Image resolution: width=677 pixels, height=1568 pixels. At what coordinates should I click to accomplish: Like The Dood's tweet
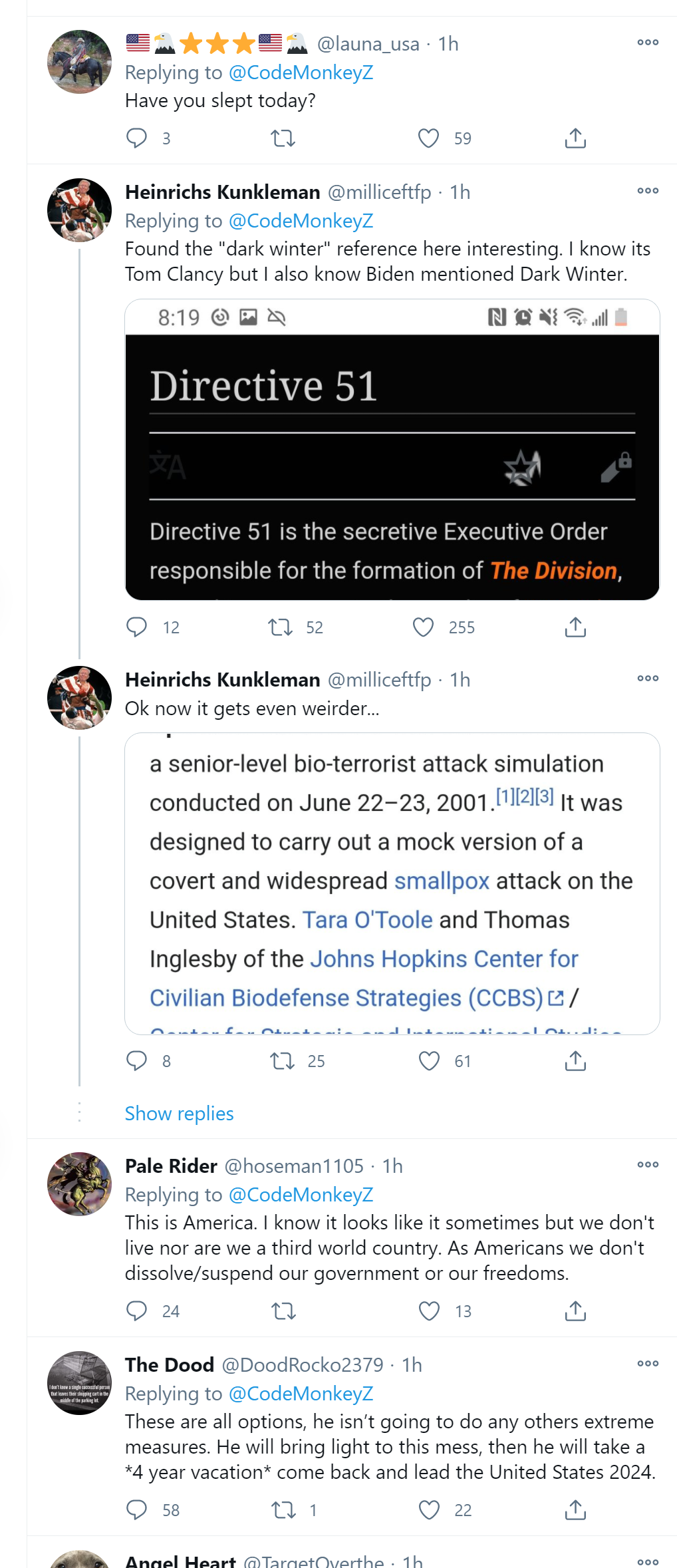pyautogui.click(x=429, y=1509)
